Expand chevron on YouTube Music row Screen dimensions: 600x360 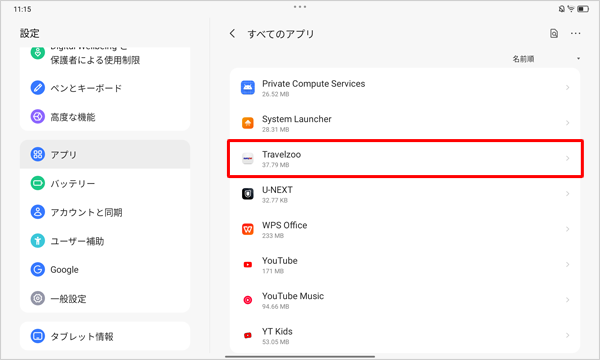pos(567,300)
